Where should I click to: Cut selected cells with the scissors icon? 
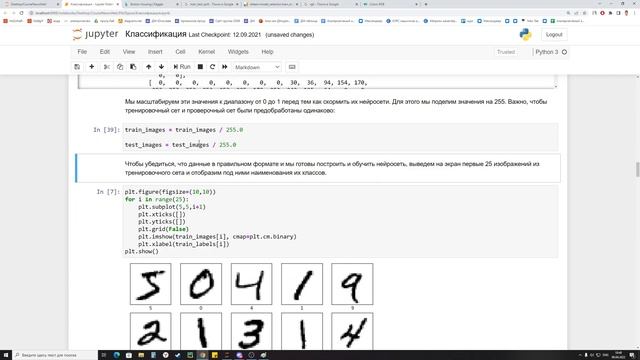click(107, 67)
